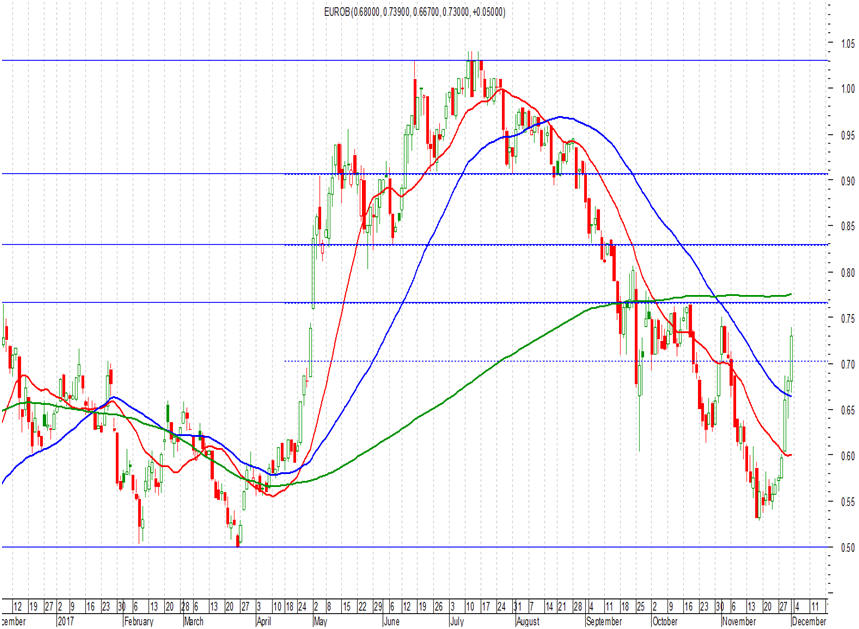Select the July month label
The height and width of the screenshot is (629, 859).
click(x=457, y=621)
